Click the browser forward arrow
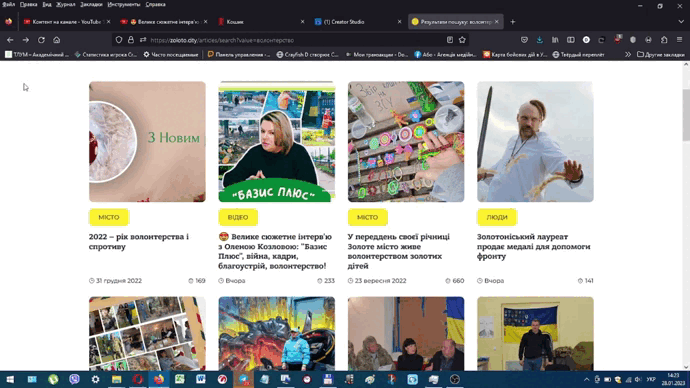 coord(26,40)
